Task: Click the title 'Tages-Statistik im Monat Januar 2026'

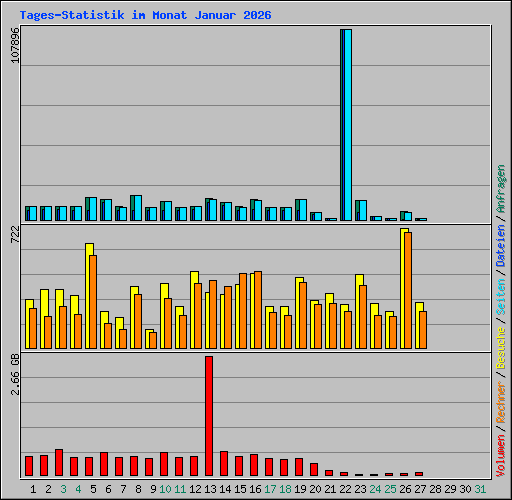Action: click(145, 15)
